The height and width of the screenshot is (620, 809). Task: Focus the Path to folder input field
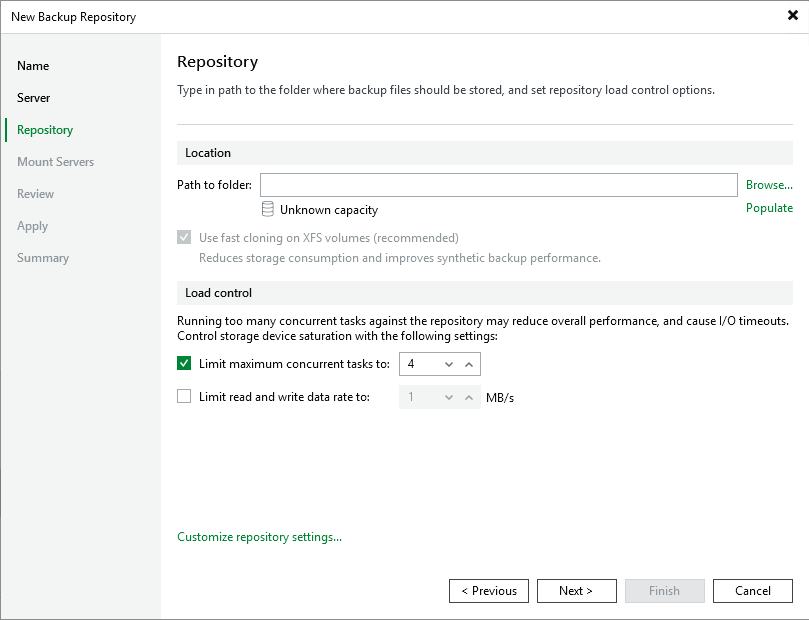pyautogui.click(x=498, y=185)
